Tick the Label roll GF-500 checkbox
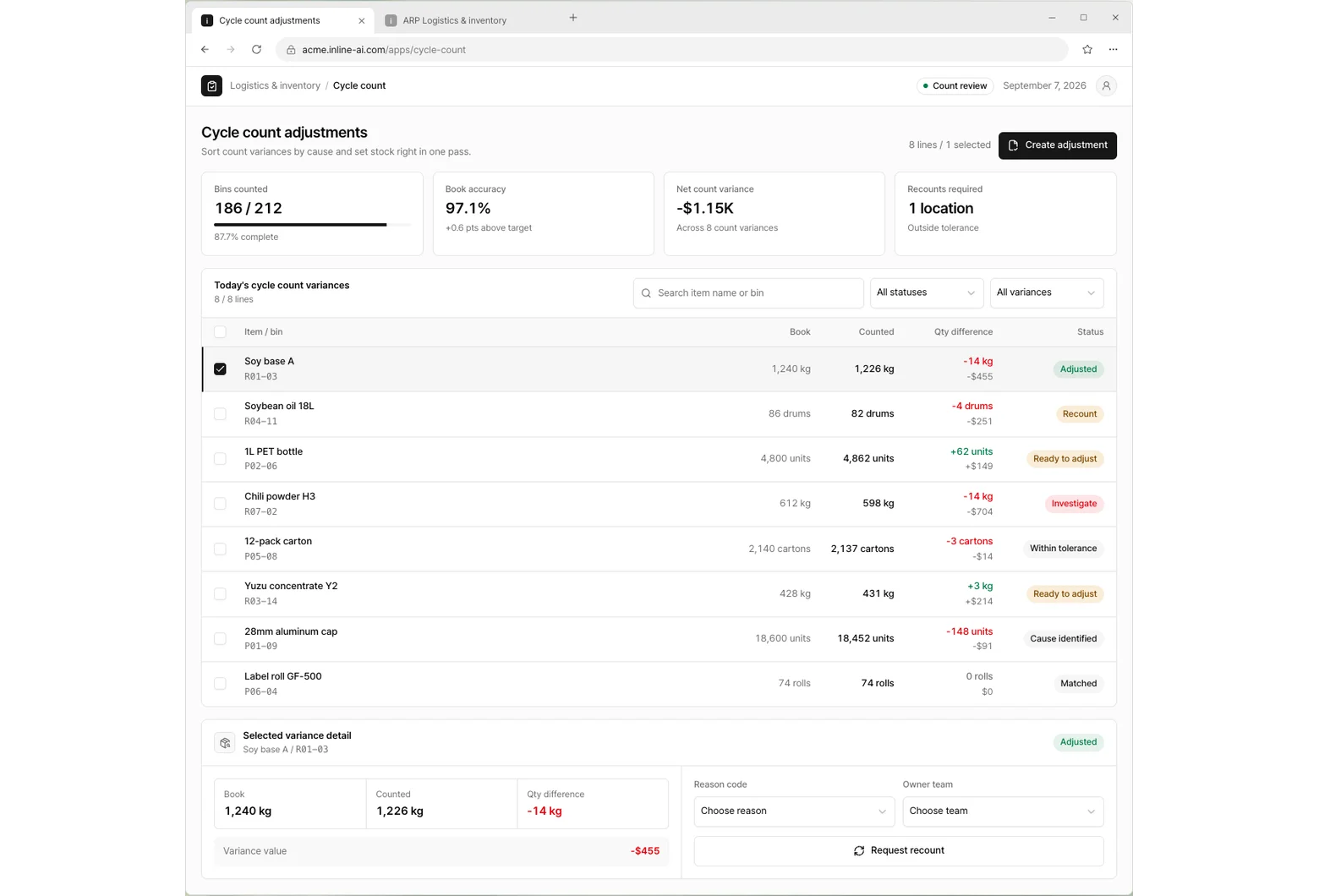The height and width of the screenshot is (896, 1319). tap(220, 684)
